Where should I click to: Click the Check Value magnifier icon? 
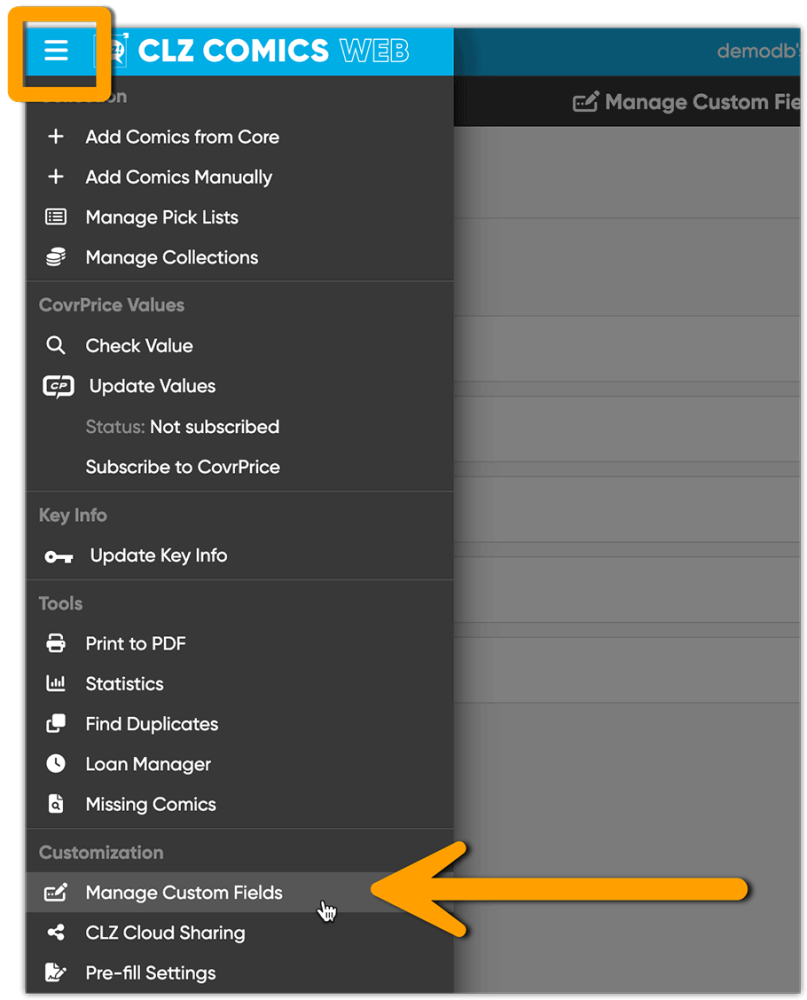tap(56, 346)
